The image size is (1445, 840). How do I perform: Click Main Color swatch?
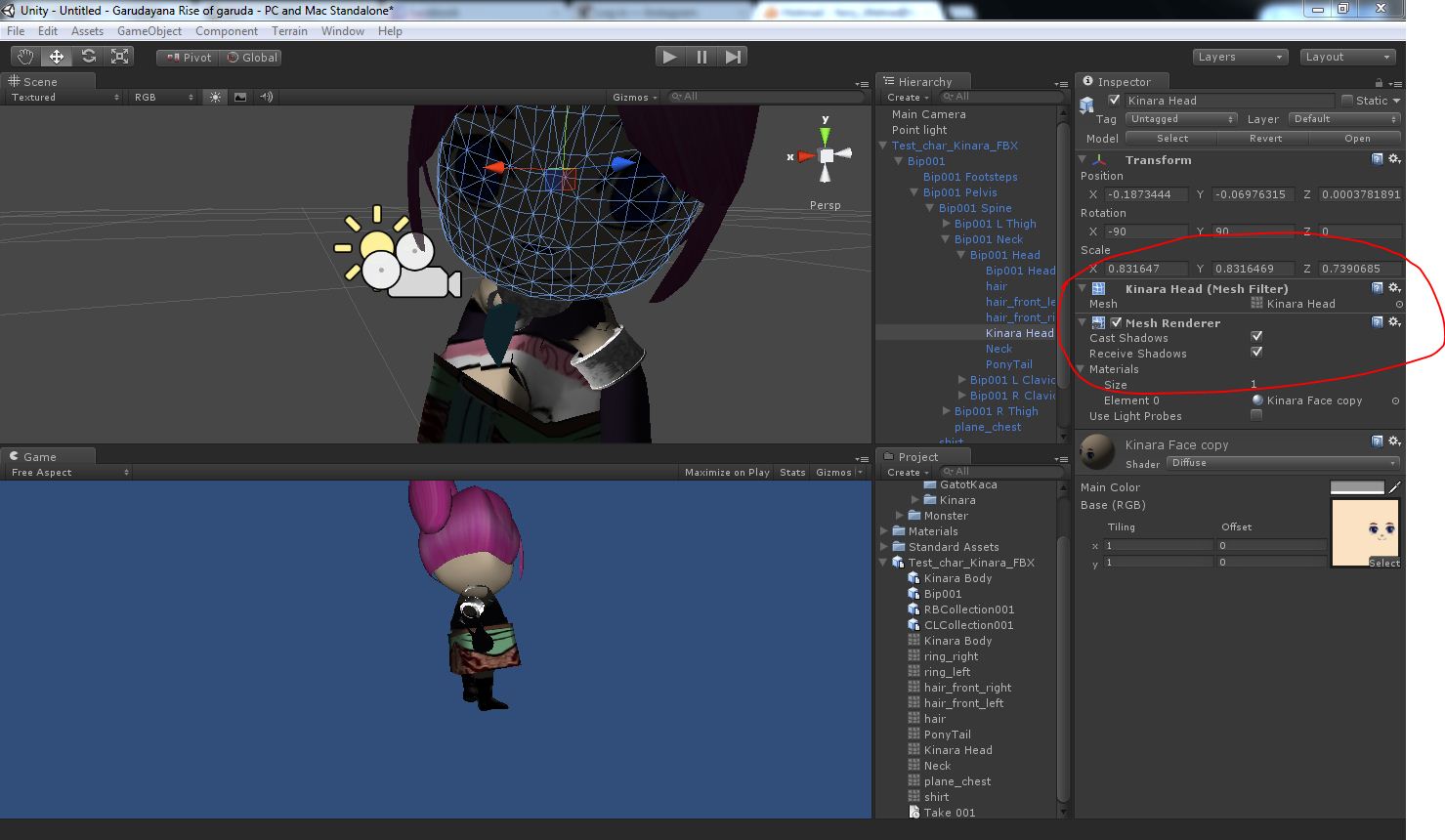coord(1357,487)
